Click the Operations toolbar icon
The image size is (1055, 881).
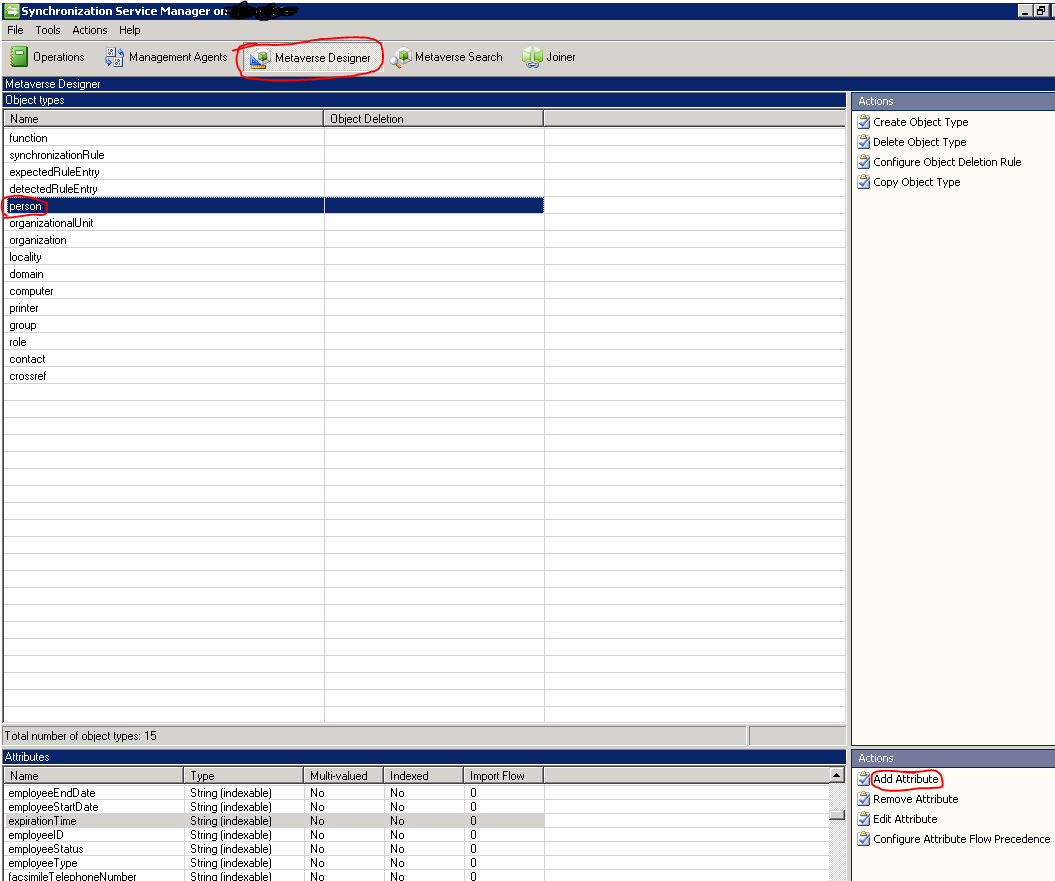click(19, 57)
